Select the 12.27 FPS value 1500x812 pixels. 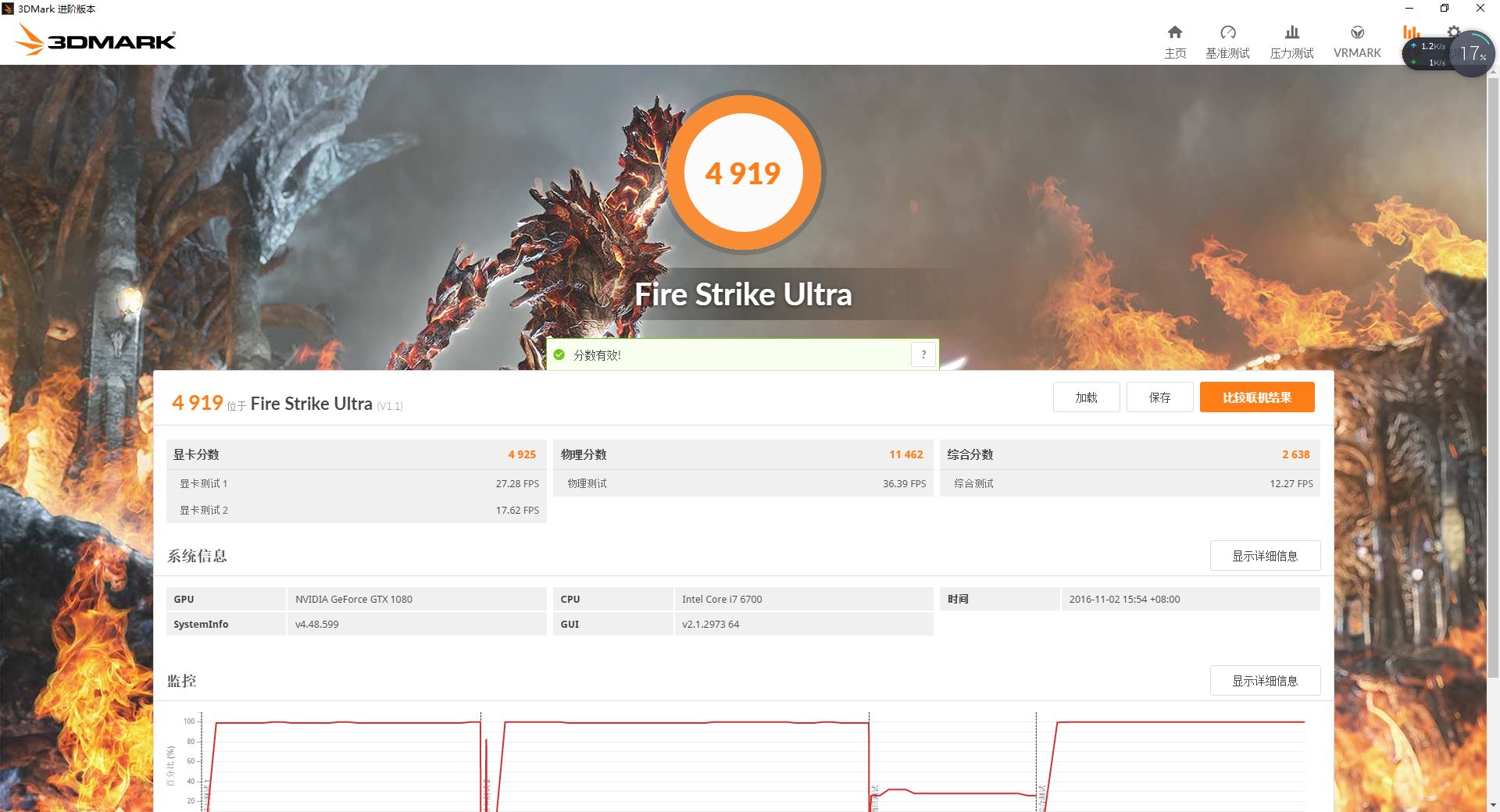[1291, 483]
